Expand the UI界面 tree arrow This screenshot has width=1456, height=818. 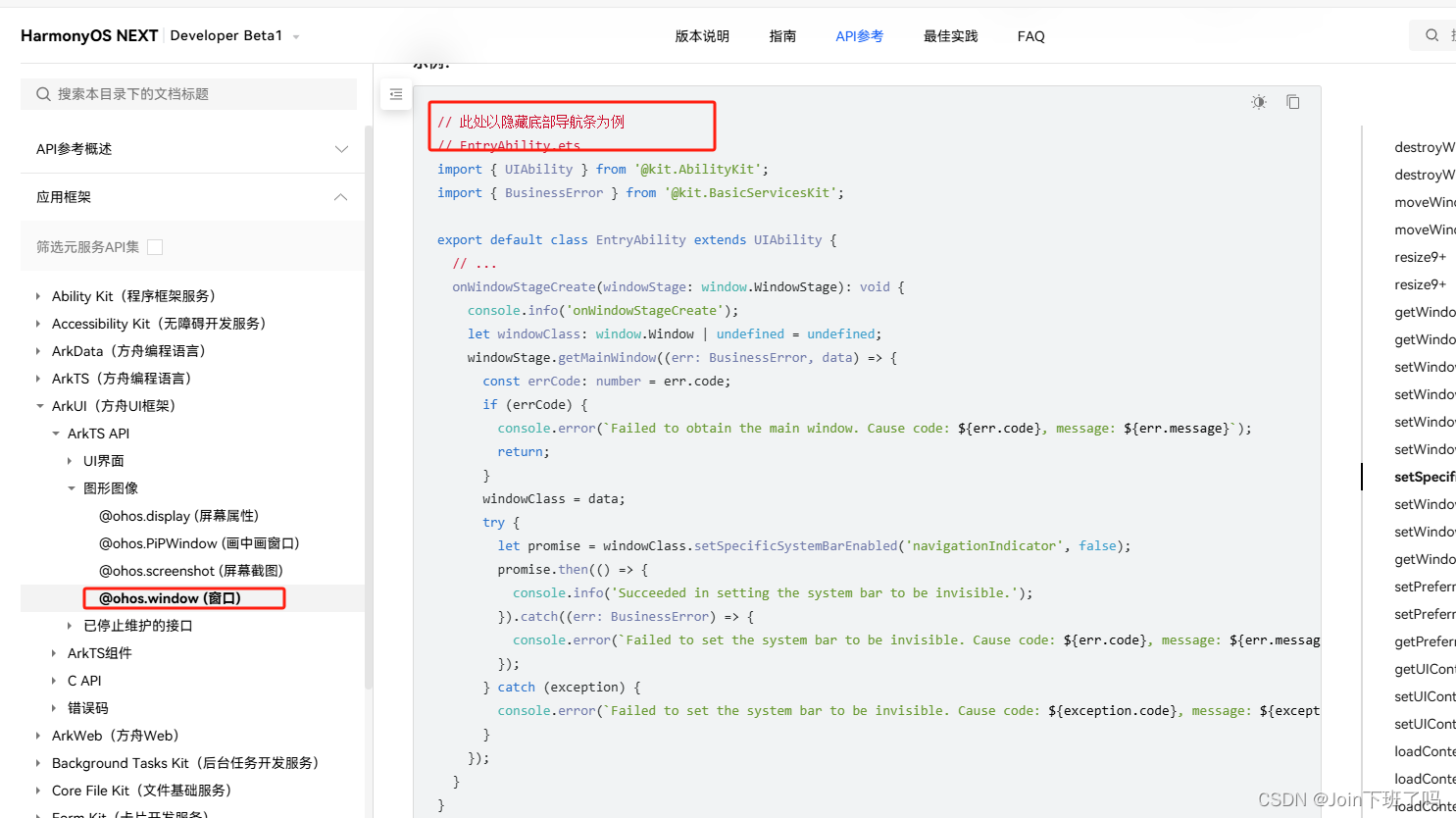70,461
